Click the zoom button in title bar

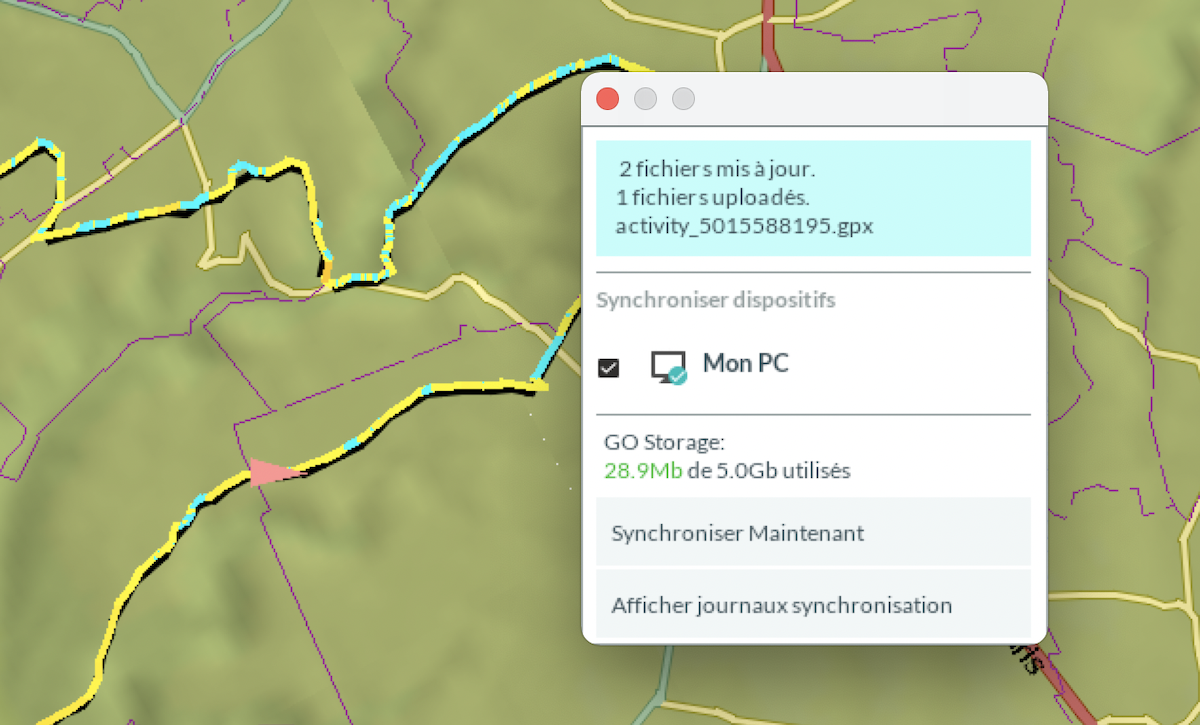(x=683, y=99)
